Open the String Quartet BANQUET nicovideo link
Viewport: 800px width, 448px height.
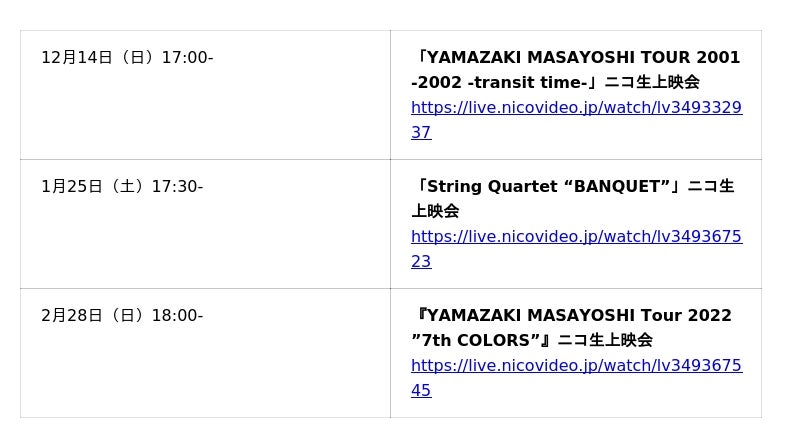click(x=576, y=237)
